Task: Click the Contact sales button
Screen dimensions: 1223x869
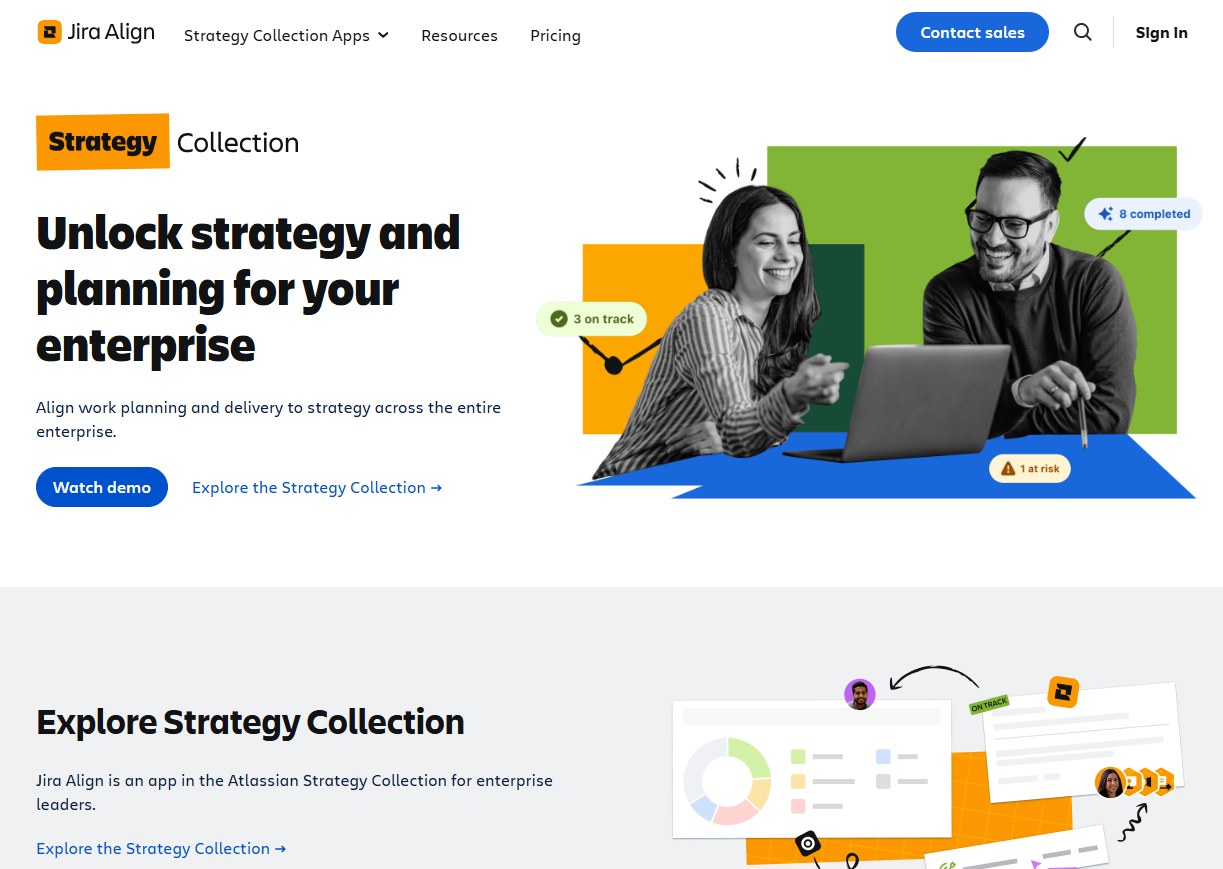Action: coord(972,32)
